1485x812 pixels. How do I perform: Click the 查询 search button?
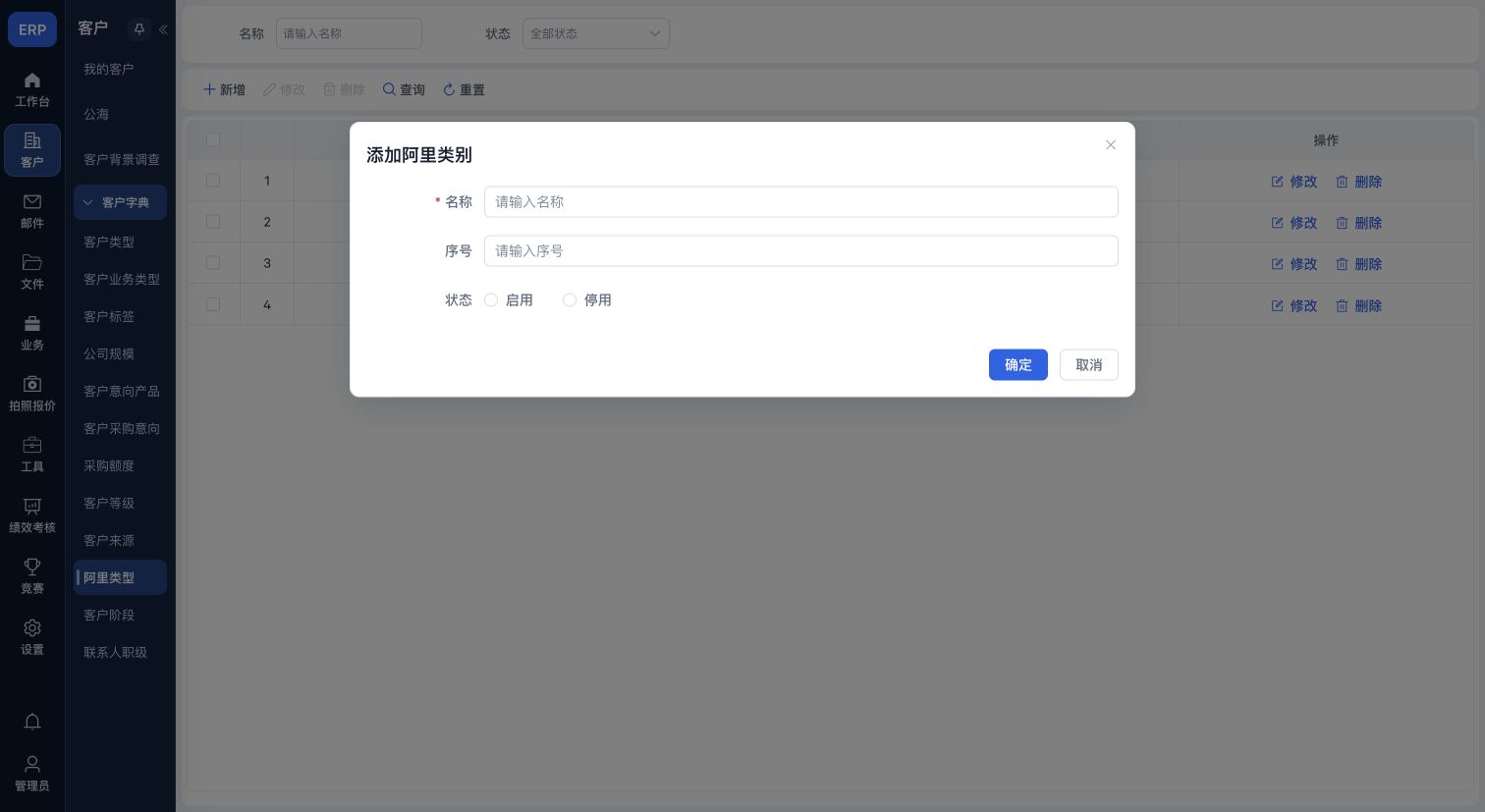404,89
